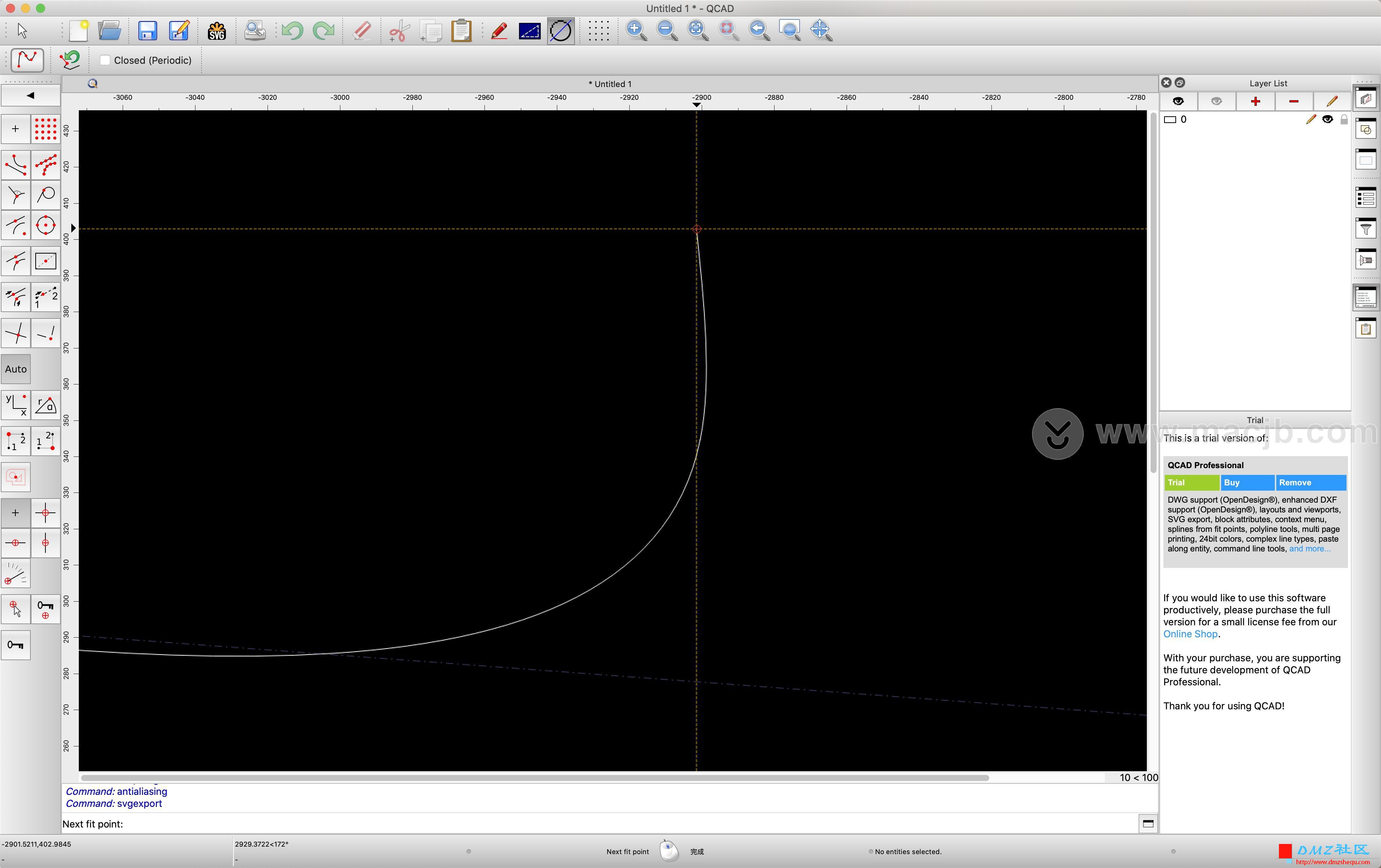Choose restrict horizontally option
The height and width of the screenshot is (868, 1381).
(15, 543)
